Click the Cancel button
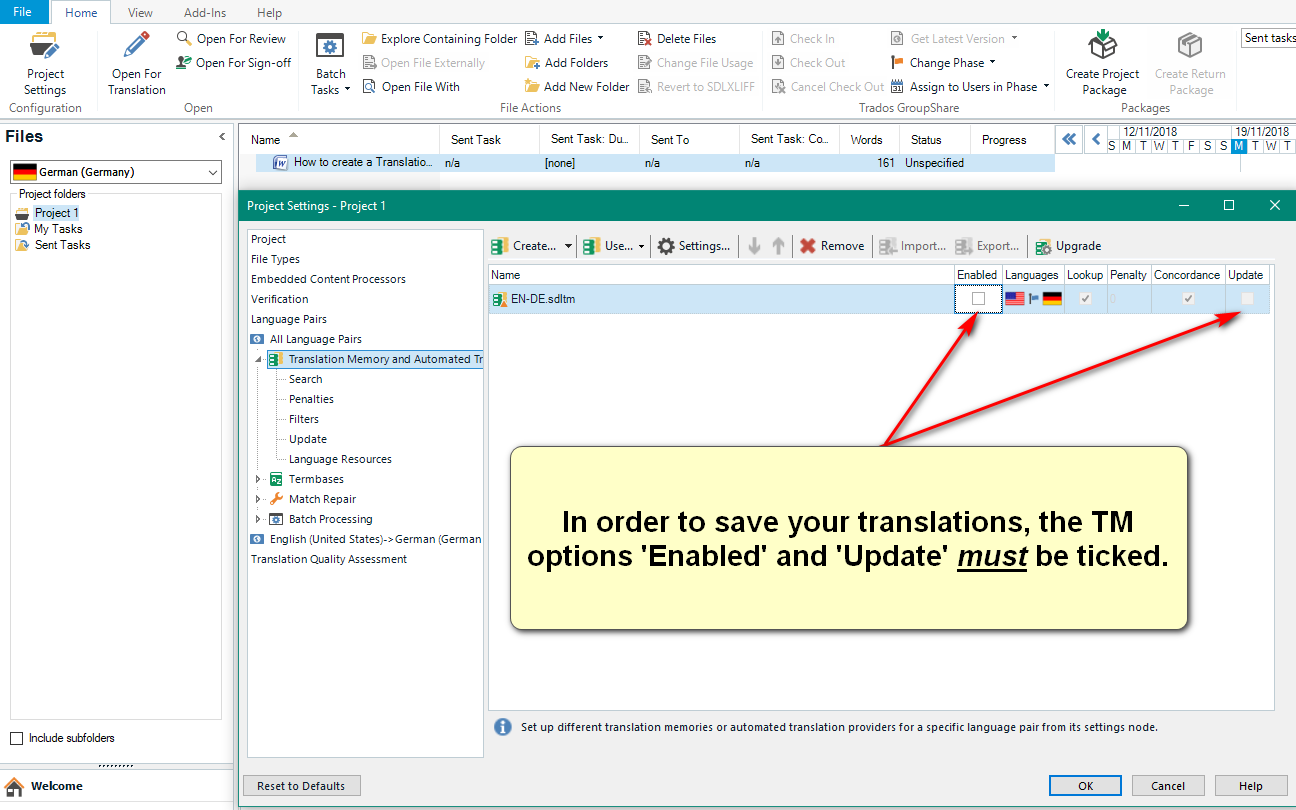Viewport: 1296px width, 810px height. pyautogui.click(x=1167, y=786)
